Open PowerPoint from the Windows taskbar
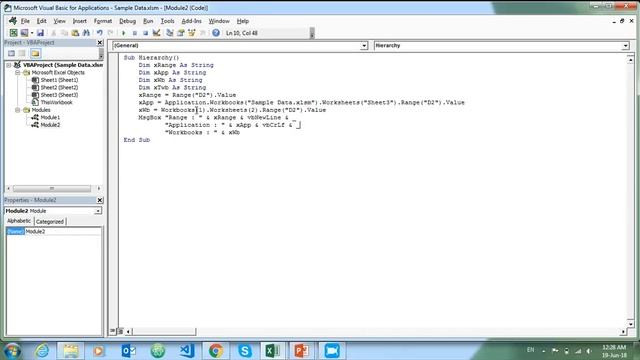Screen dimensions: 640x360 click(302, 351)
